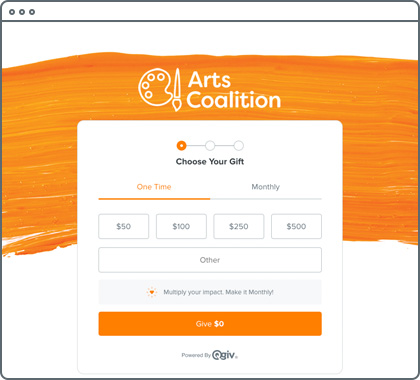Viewport: 420px width, 380px height.
Task: Click the Arts Coalition title text
Action: coord(233,90)
